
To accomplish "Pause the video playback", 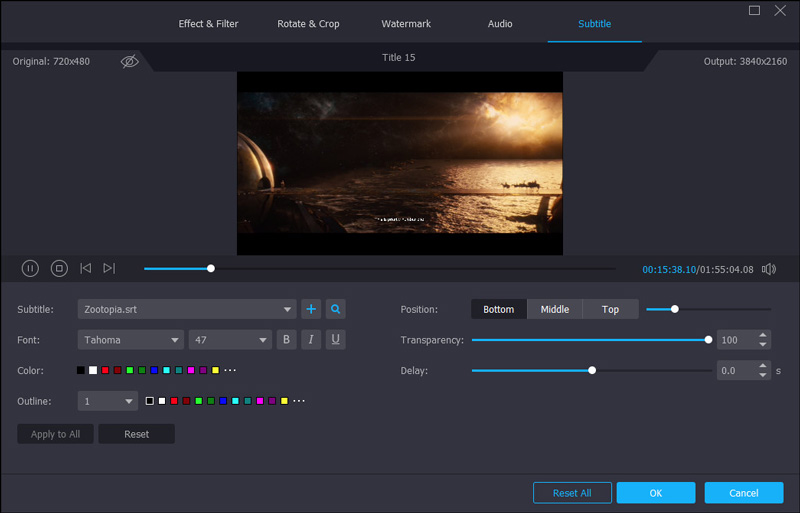I will click(x=30, y=268).
